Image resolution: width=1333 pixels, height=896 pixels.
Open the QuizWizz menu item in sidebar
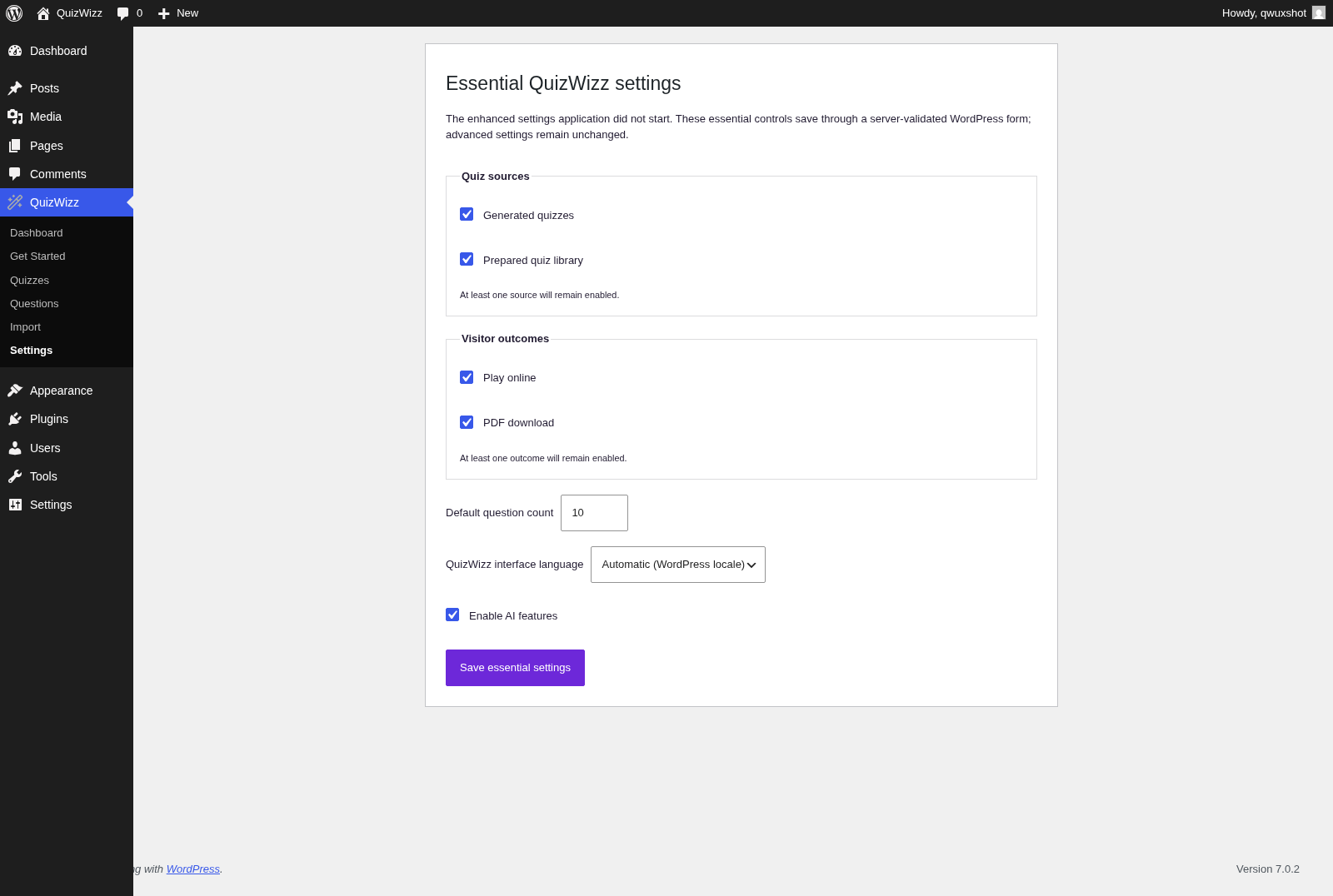(67, 202)
